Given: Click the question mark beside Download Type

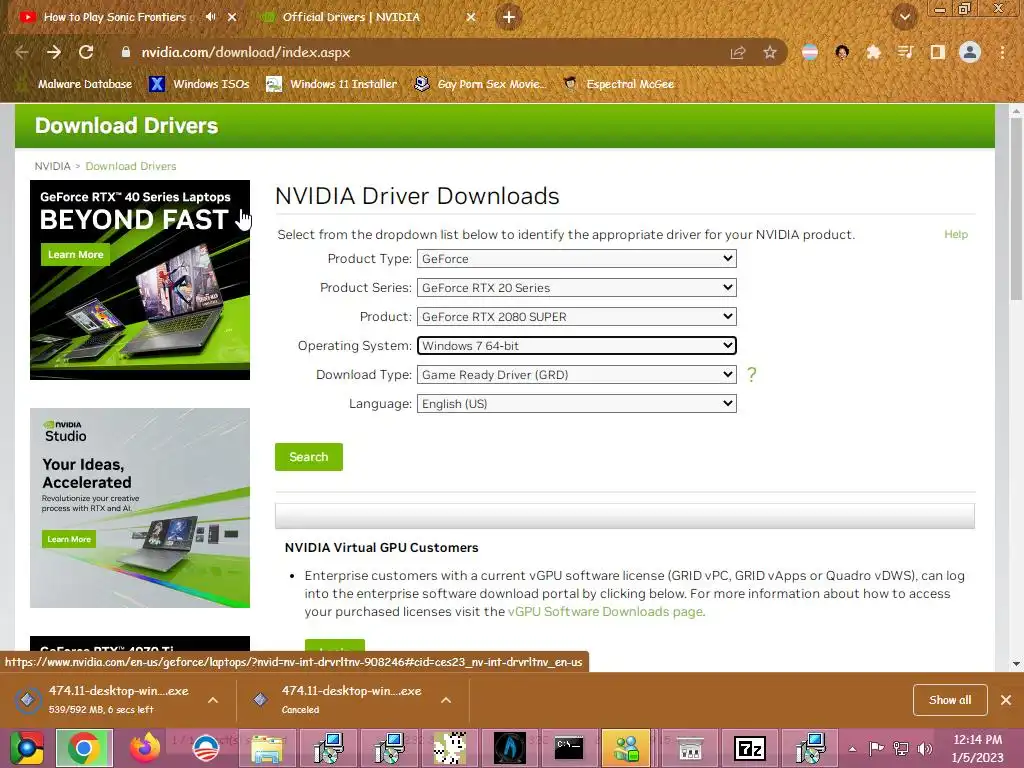Looking at the screenshot, I should click(x=752, y=374).
